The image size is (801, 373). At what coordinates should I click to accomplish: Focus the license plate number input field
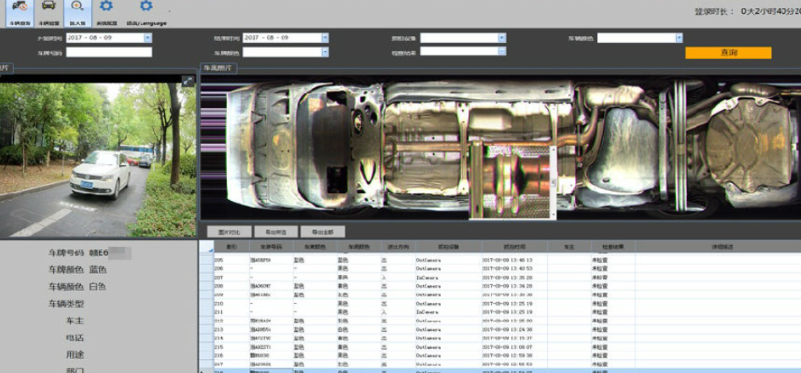pyautogui.click(x=109, y=52)
